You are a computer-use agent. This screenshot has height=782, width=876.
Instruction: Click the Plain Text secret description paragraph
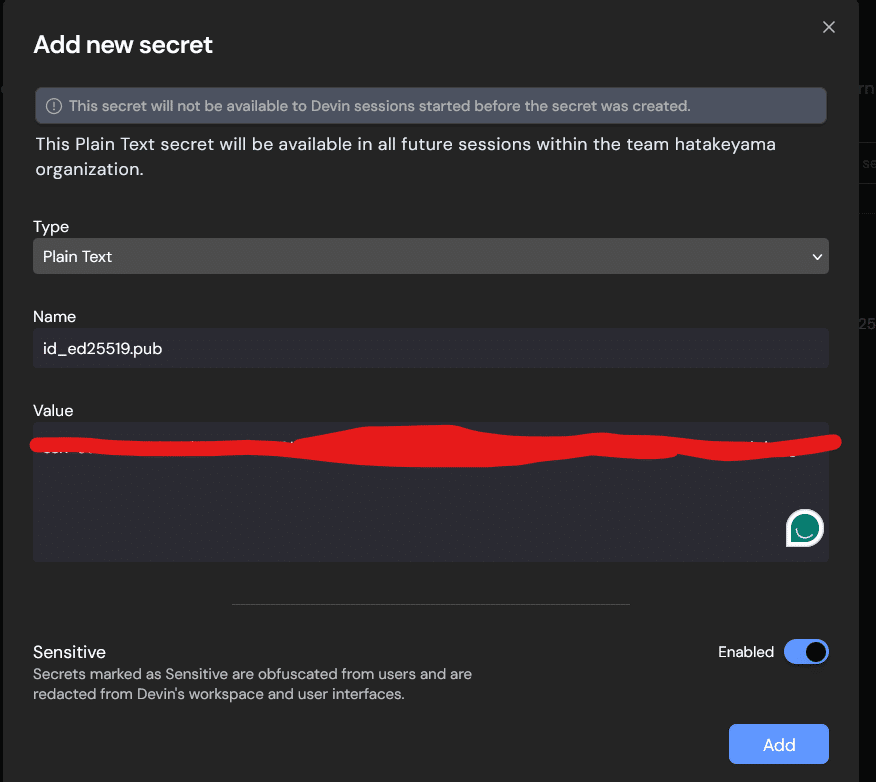[405, 157]
